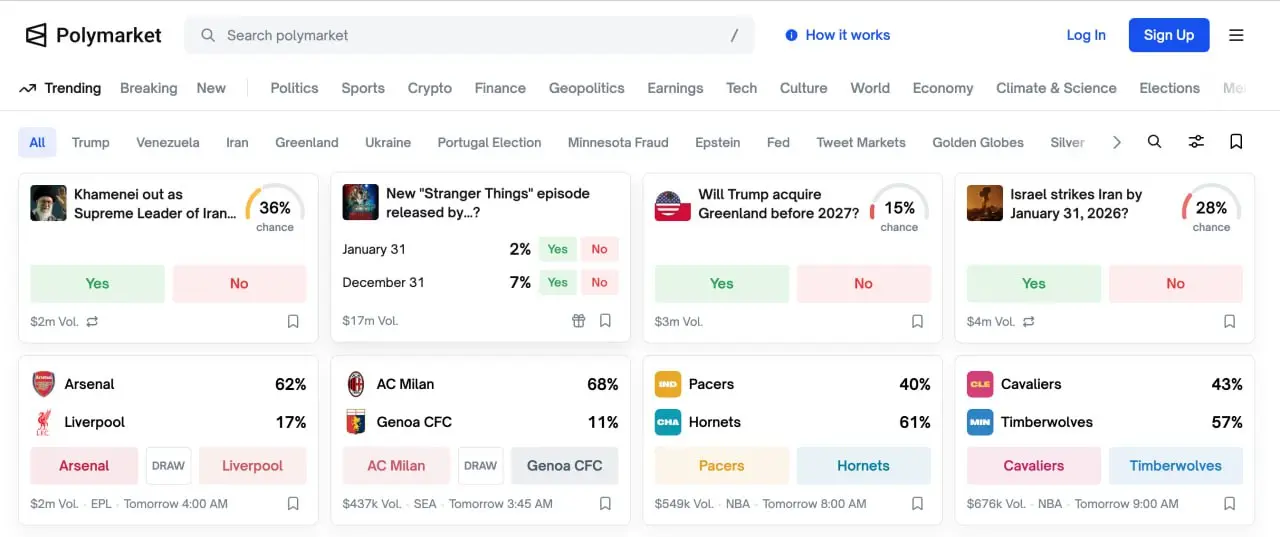Viewport: 1280px width, 537px height.
Task: Open the hamburger menu icon
Action: tap(1236, 35)
